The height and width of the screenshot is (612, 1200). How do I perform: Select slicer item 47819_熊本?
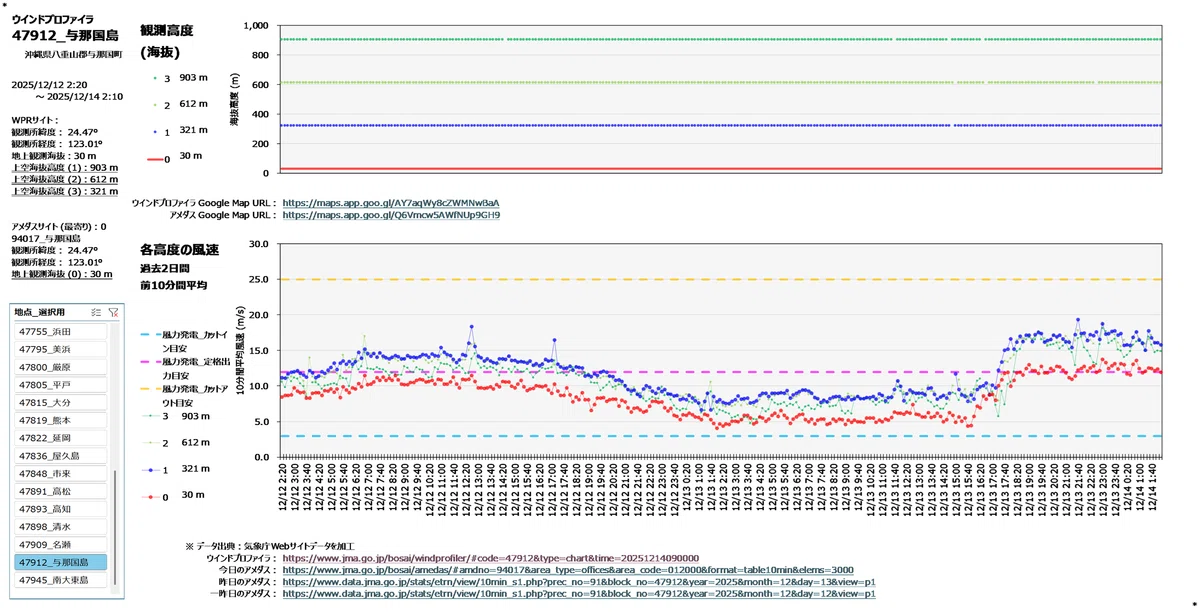[x=62, y=420]
